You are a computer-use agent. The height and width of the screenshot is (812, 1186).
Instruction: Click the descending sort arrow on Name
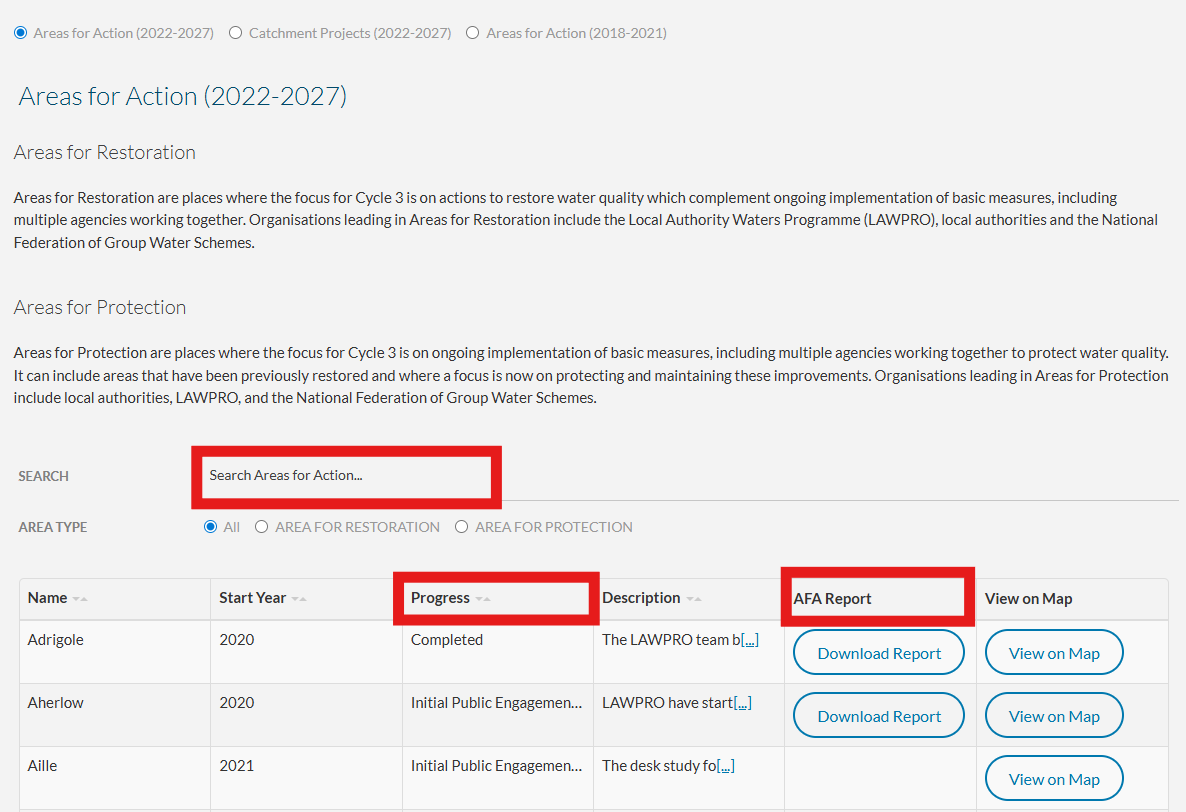(x=76, y=597)
